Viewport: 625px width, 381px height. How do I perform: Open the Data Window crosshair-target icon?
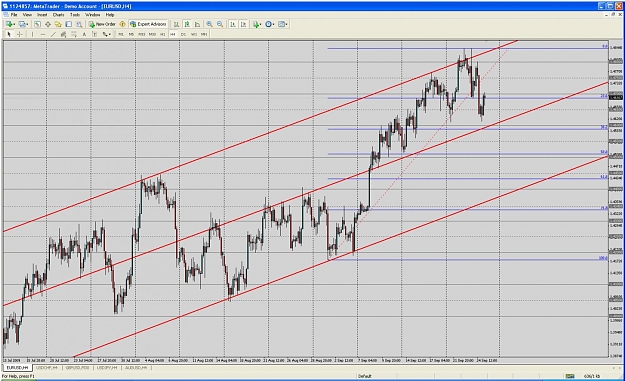[48, 24]
